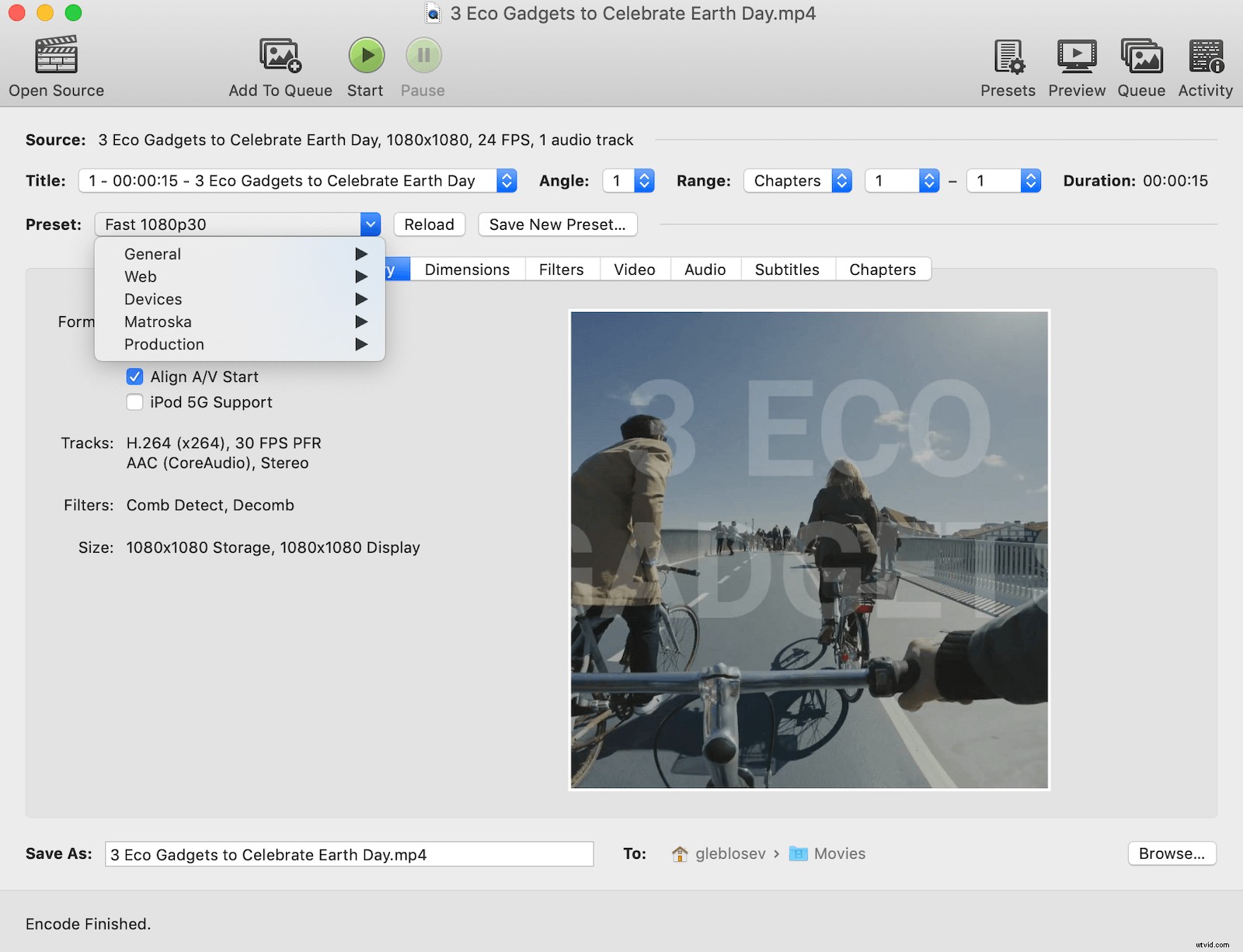The width and height of the screenshot is (1243, 952).
Task: Open the Subtitles tab
Action: tap(787, 269)
